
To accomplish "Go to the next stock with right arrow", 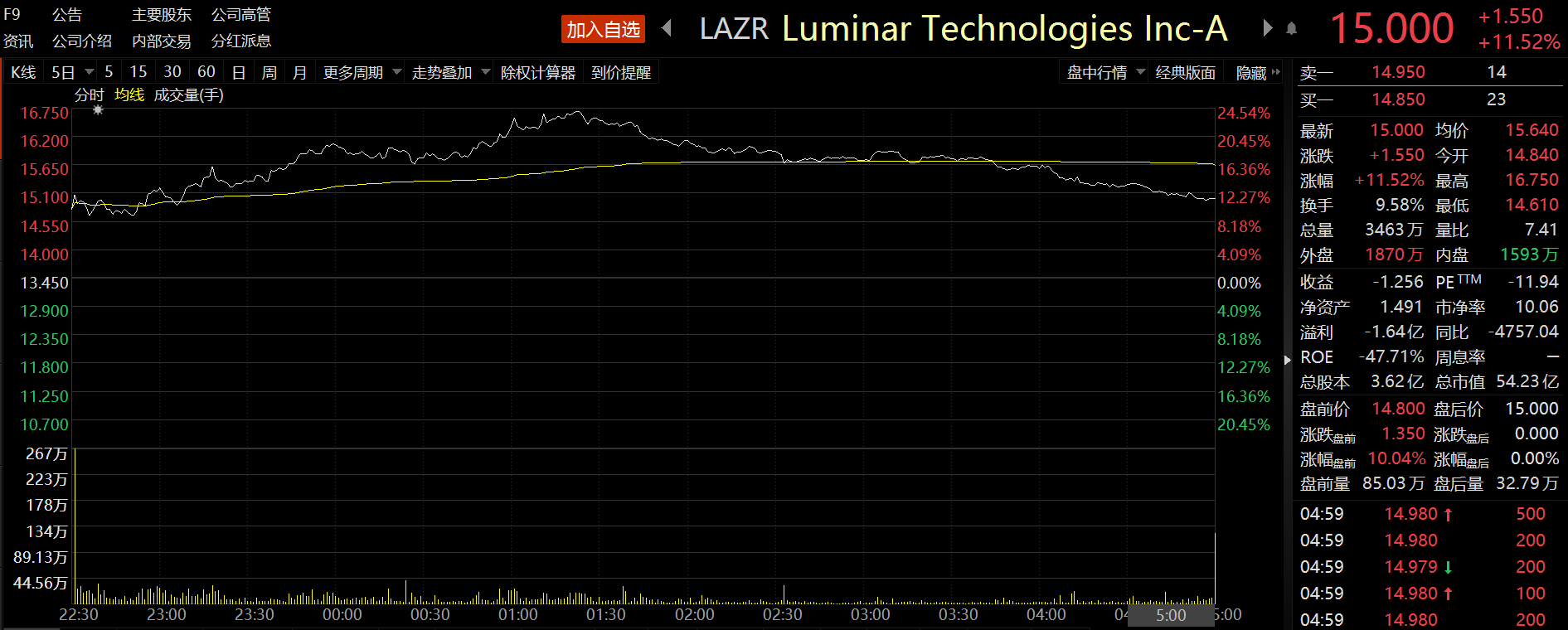I will point(1267,29).
